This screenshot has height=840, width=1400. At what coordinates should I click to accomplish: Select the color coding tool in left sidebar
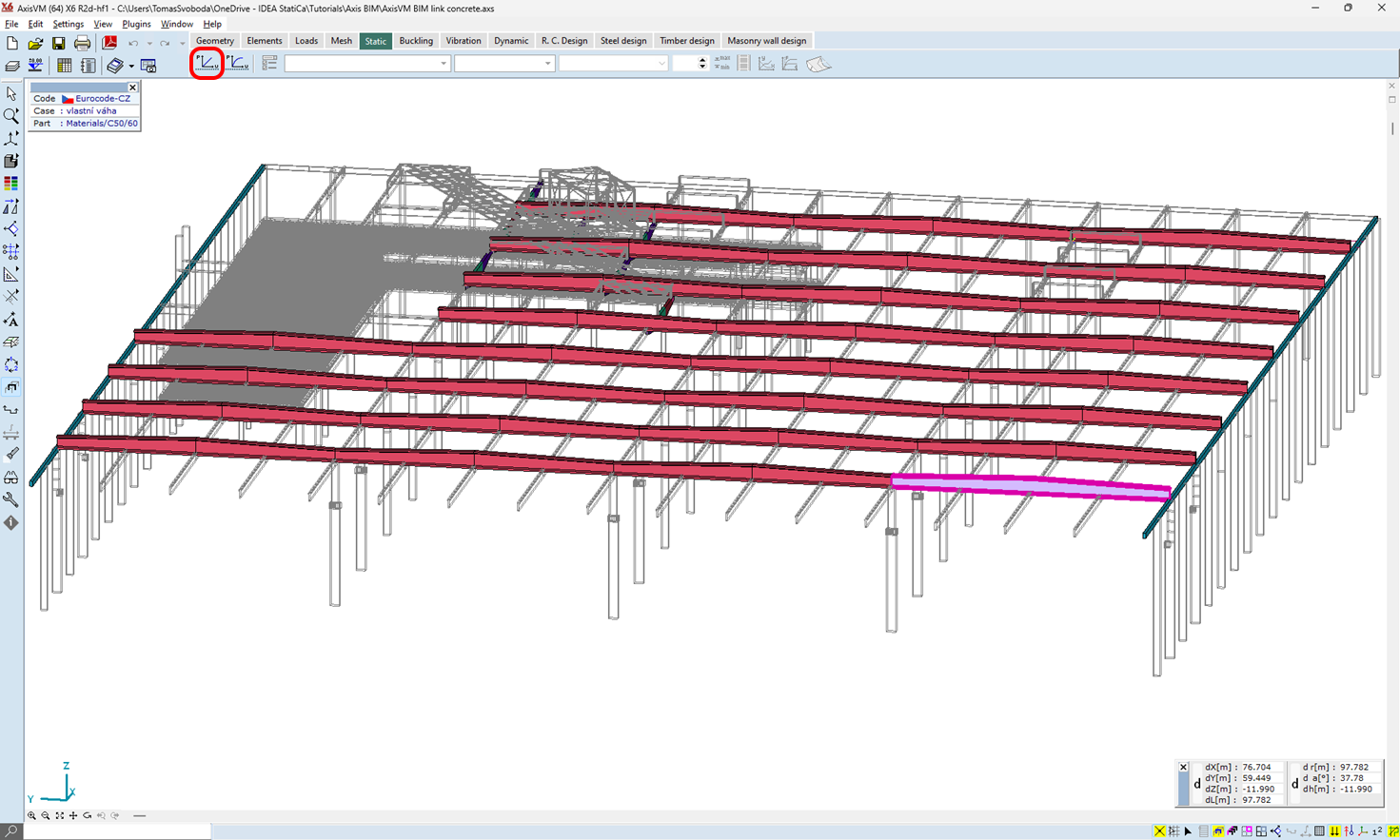[x=11, y=184]
